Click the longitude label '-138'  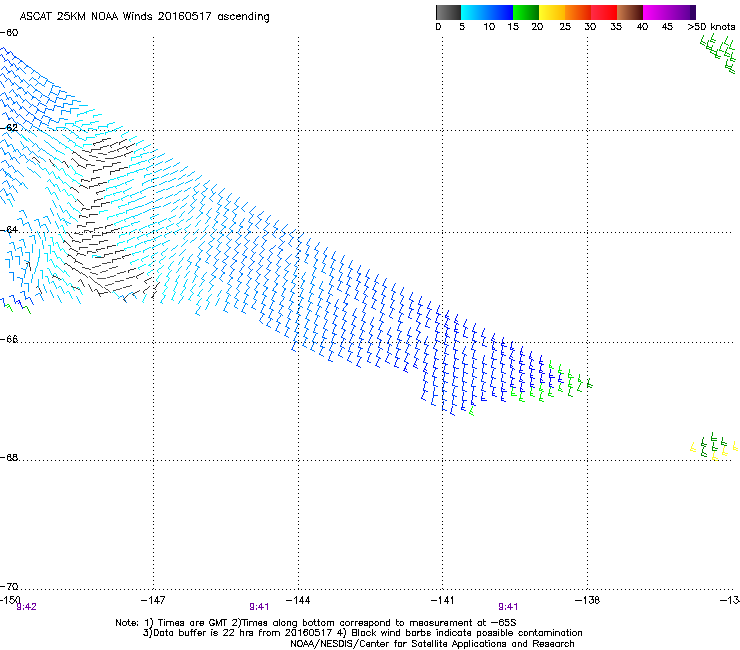(587, 600)
